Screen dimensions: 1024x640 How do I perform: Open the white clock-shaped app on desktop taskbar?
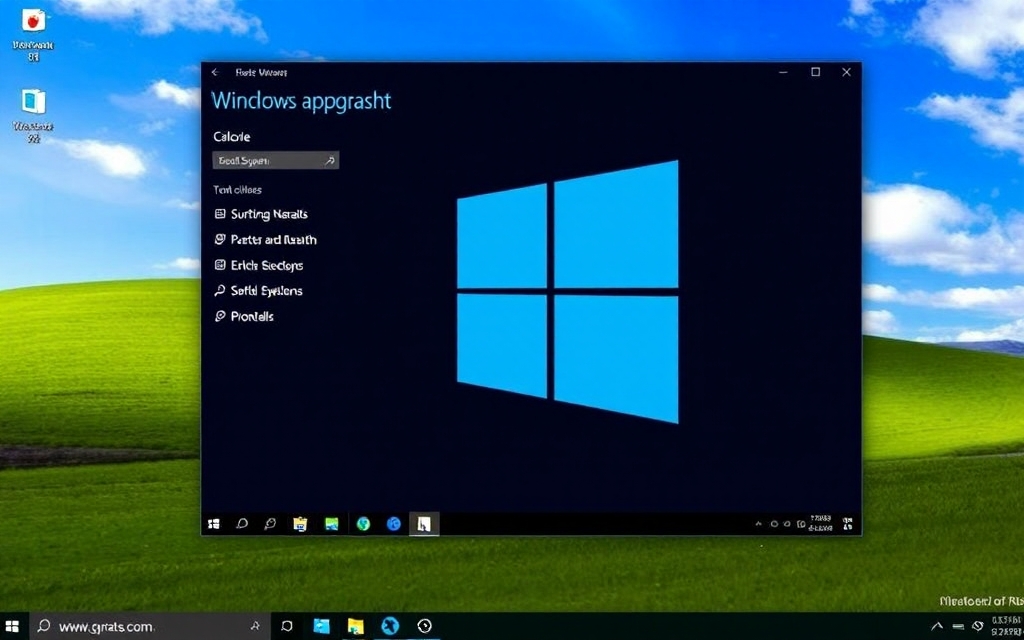[424, 626]
